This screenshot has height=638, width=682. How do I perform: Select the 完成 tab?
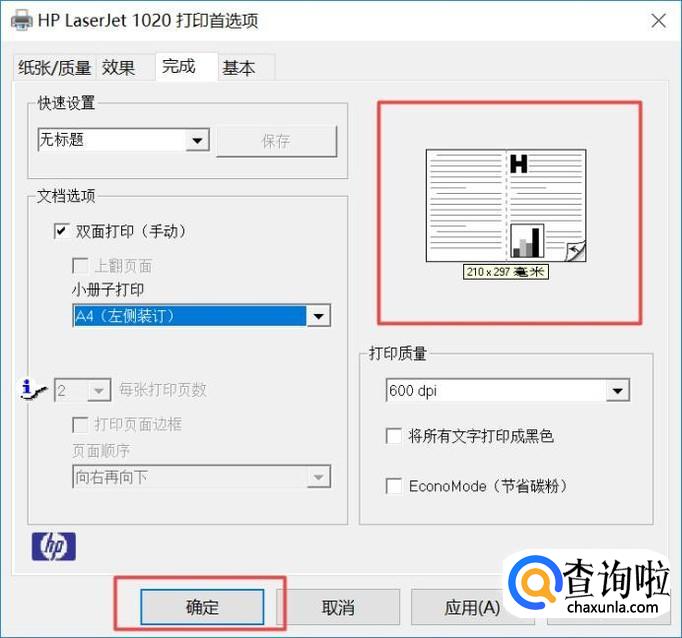(179, 67)
